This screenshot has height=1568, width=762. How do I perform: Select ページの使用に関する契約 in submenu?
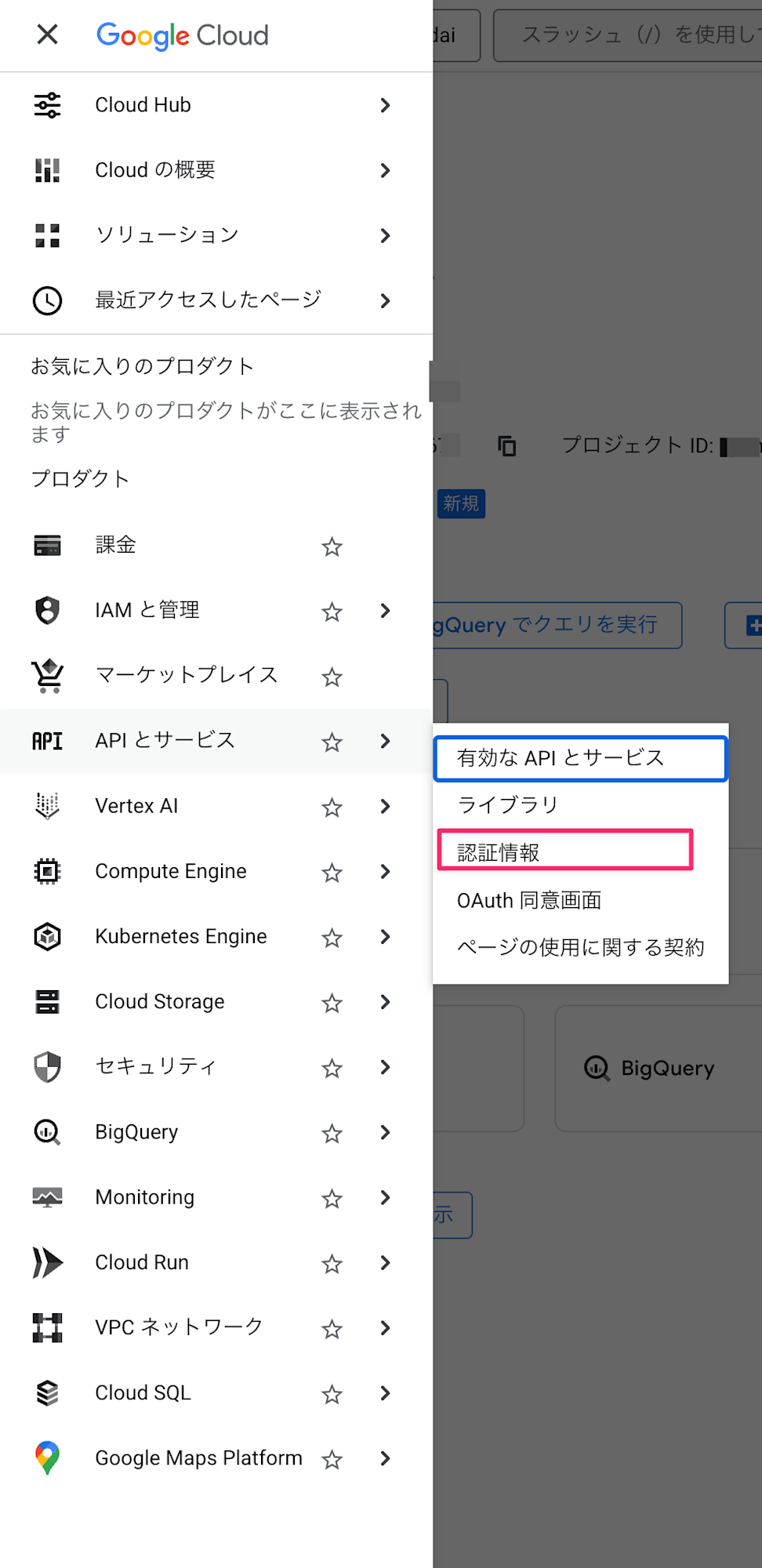[x=580, y=947]
